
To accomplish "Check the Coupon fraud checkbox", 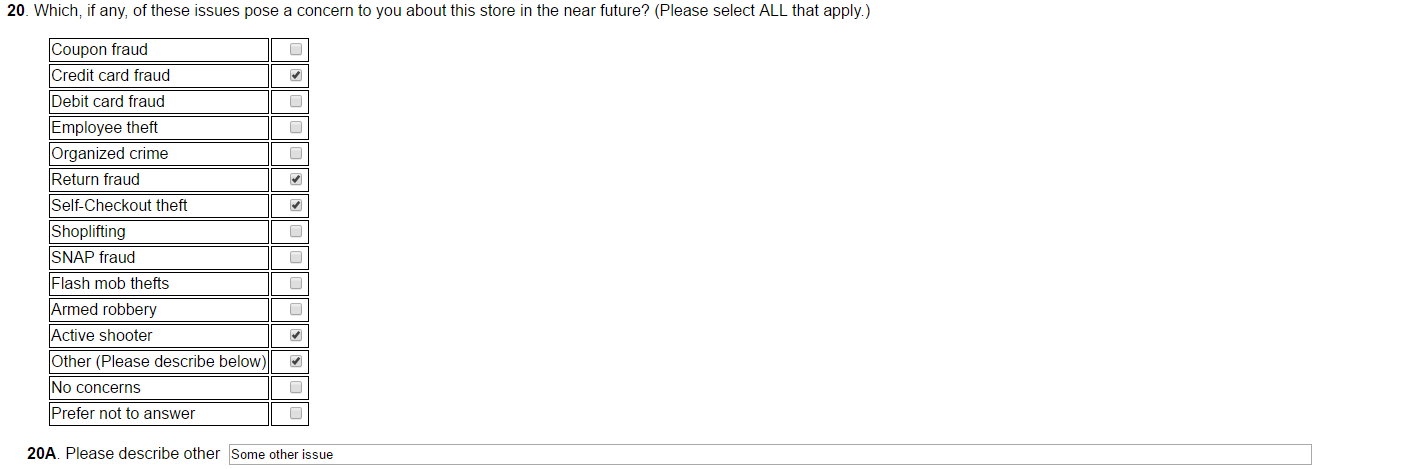I will 296,49.
